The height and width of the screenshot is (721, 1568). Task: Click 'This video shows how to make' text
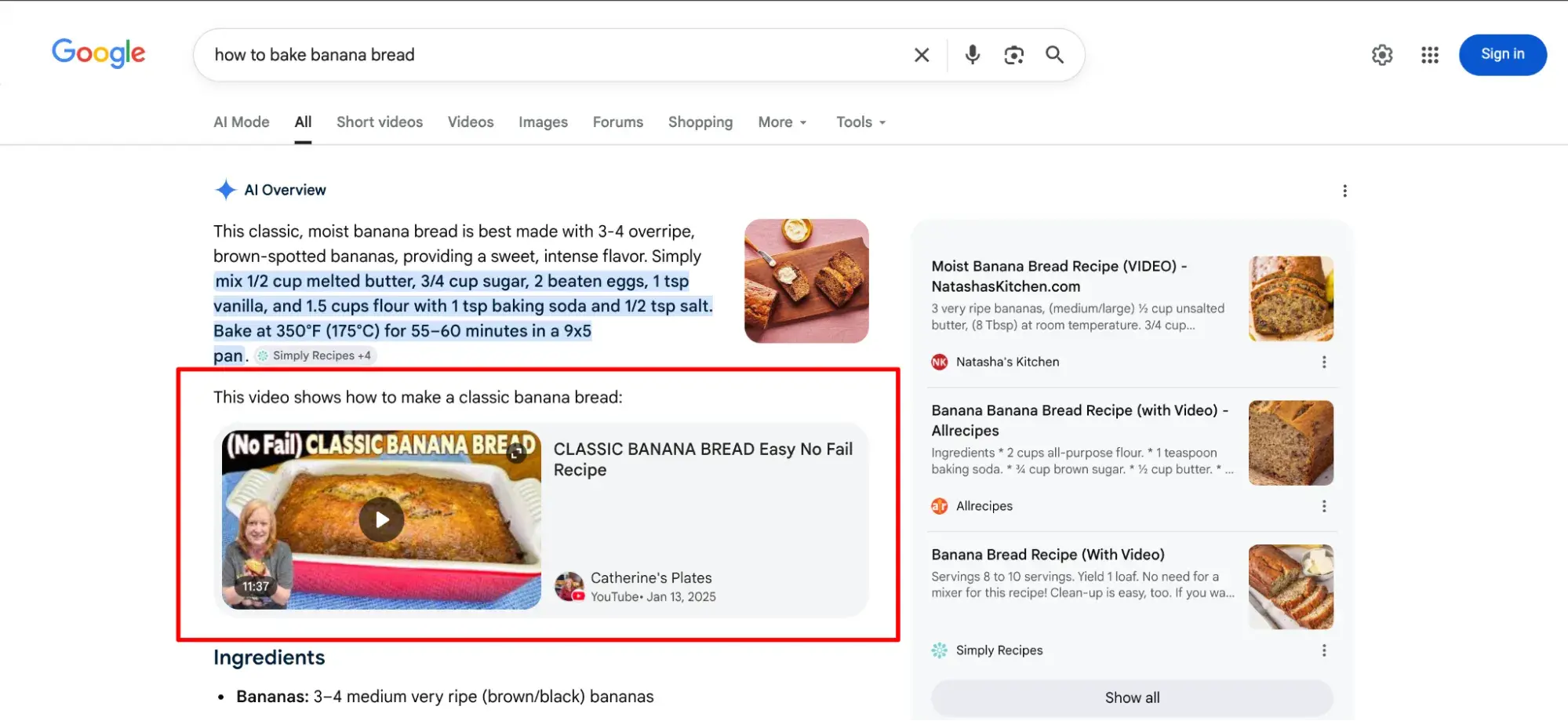tap(418, 397)
